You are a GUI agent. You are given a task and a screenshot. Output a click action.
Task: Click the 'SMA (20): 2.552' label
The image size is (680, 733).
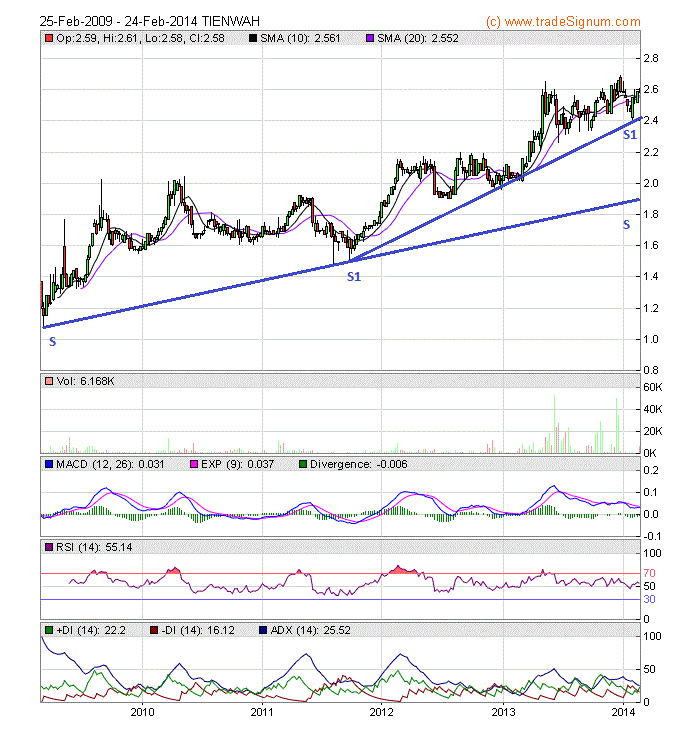[418, 38]
